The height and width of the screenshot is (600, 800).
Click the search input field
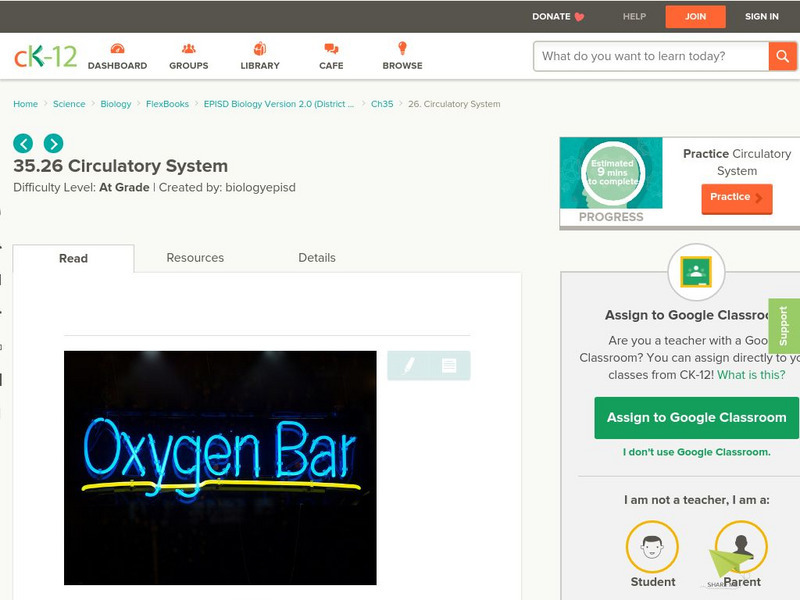coord(650,56)
